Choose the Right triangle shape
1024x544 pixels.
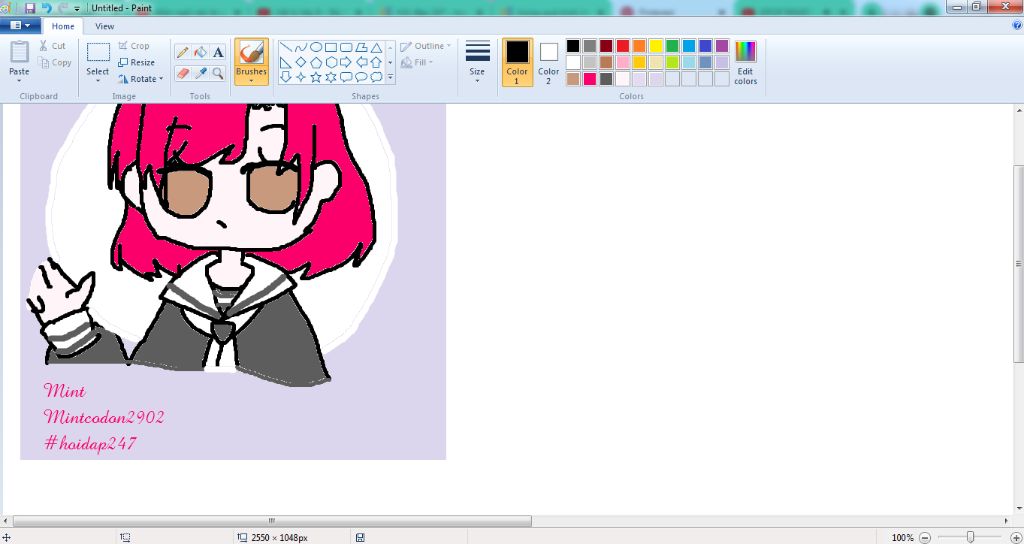[285, 63]
